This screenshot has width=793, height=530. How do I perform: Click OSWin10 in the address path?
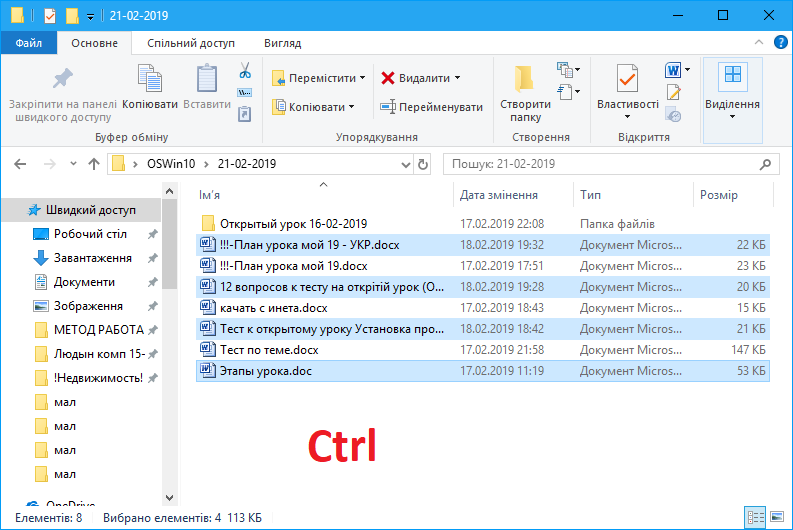point(171,164)
